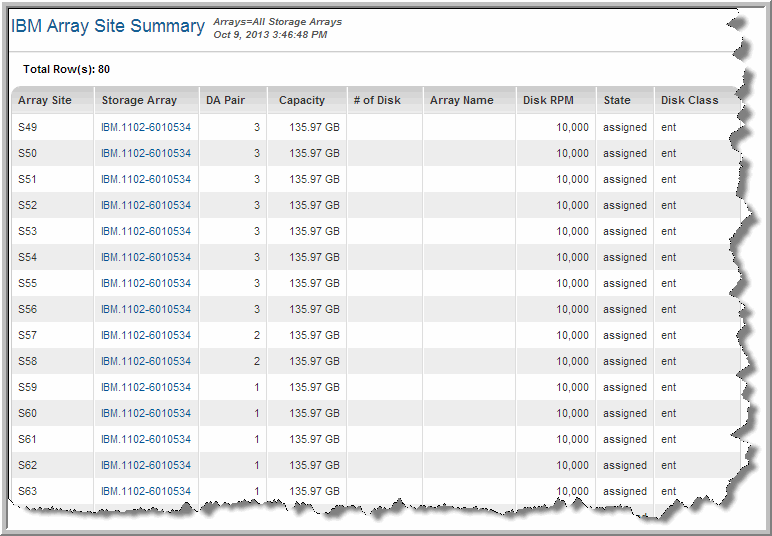Select the # of Disk column header
This screenshot has width=772, height=536.
click(x=377, y=100)
